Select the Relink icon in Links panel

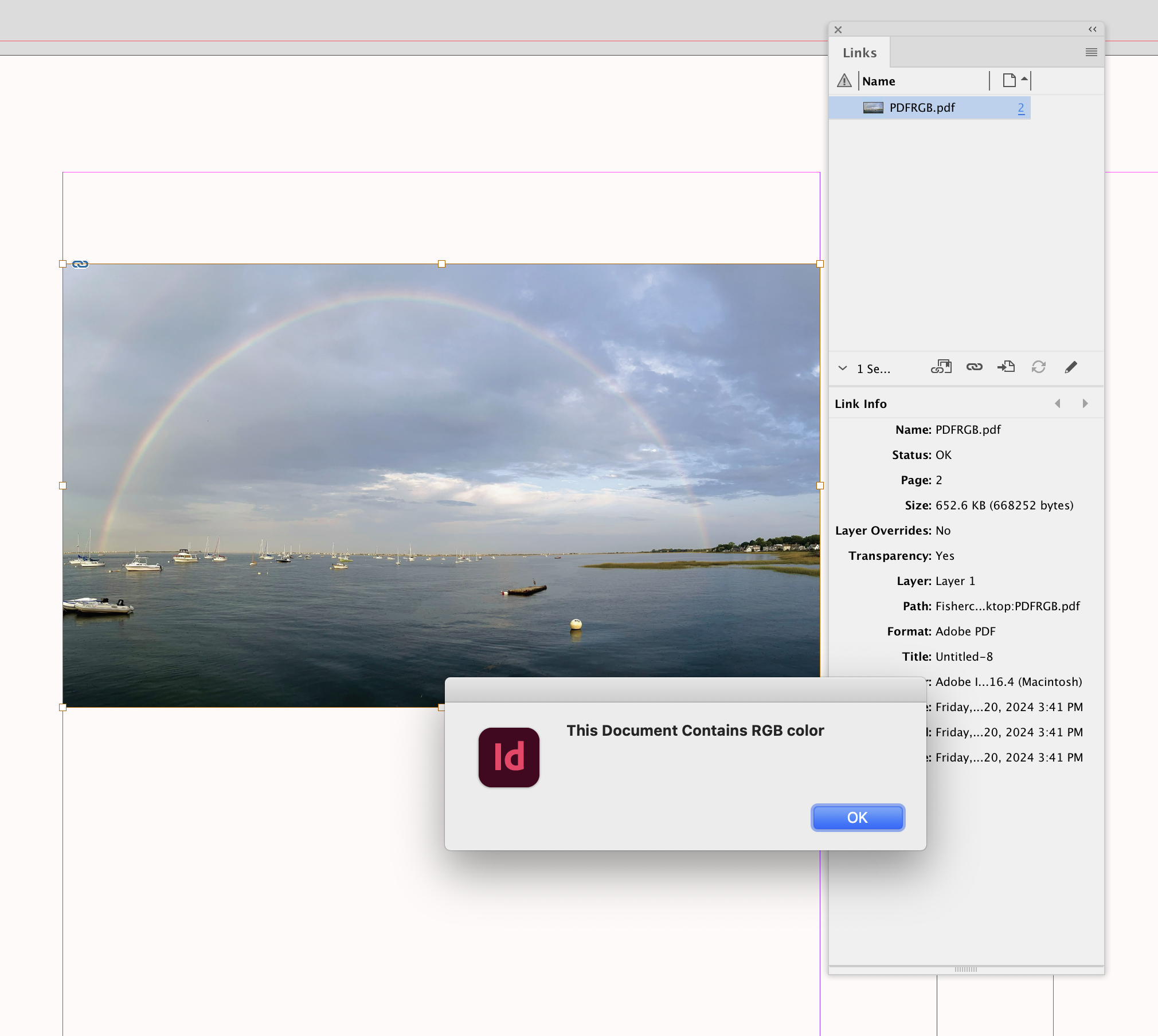(x=974, y=367)
